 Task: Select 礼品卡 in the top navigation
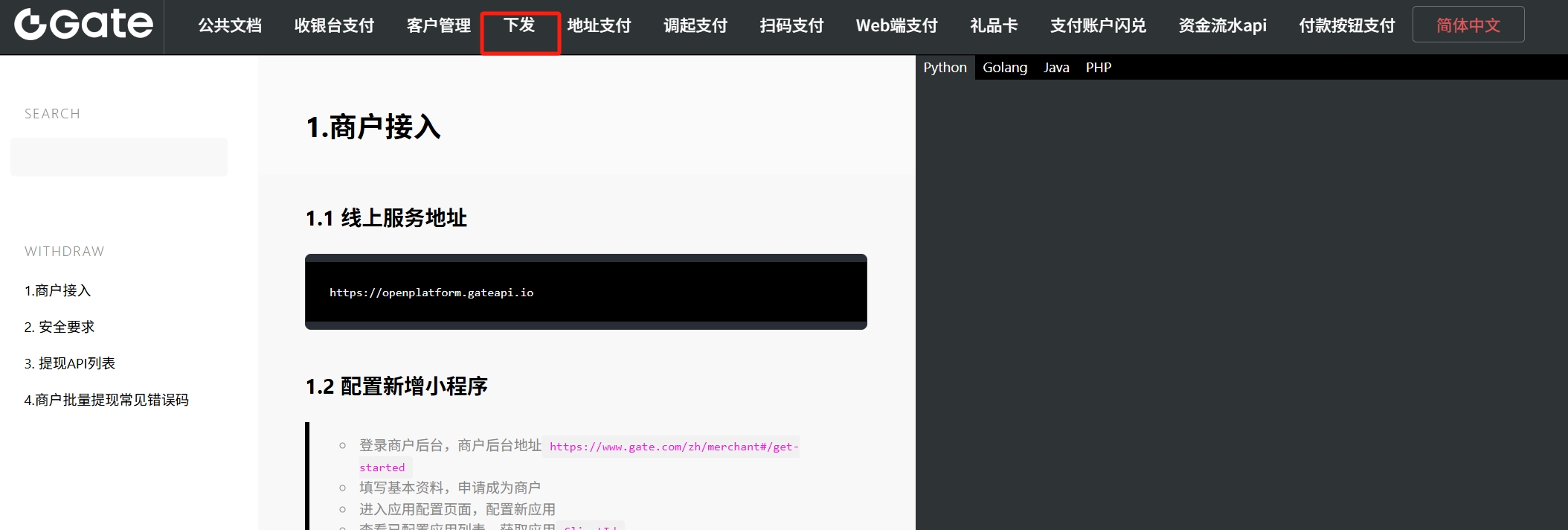point(994,26)
